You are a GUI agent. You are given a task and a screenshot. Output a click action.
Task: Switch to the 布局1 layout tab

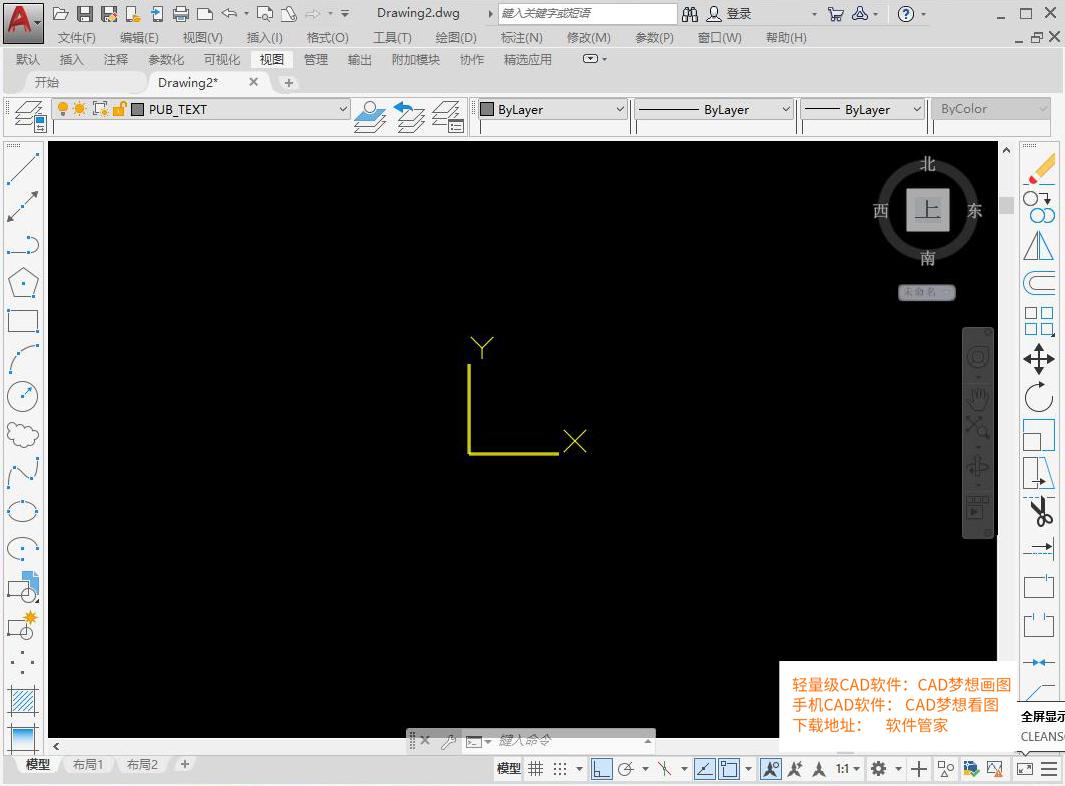87,764
